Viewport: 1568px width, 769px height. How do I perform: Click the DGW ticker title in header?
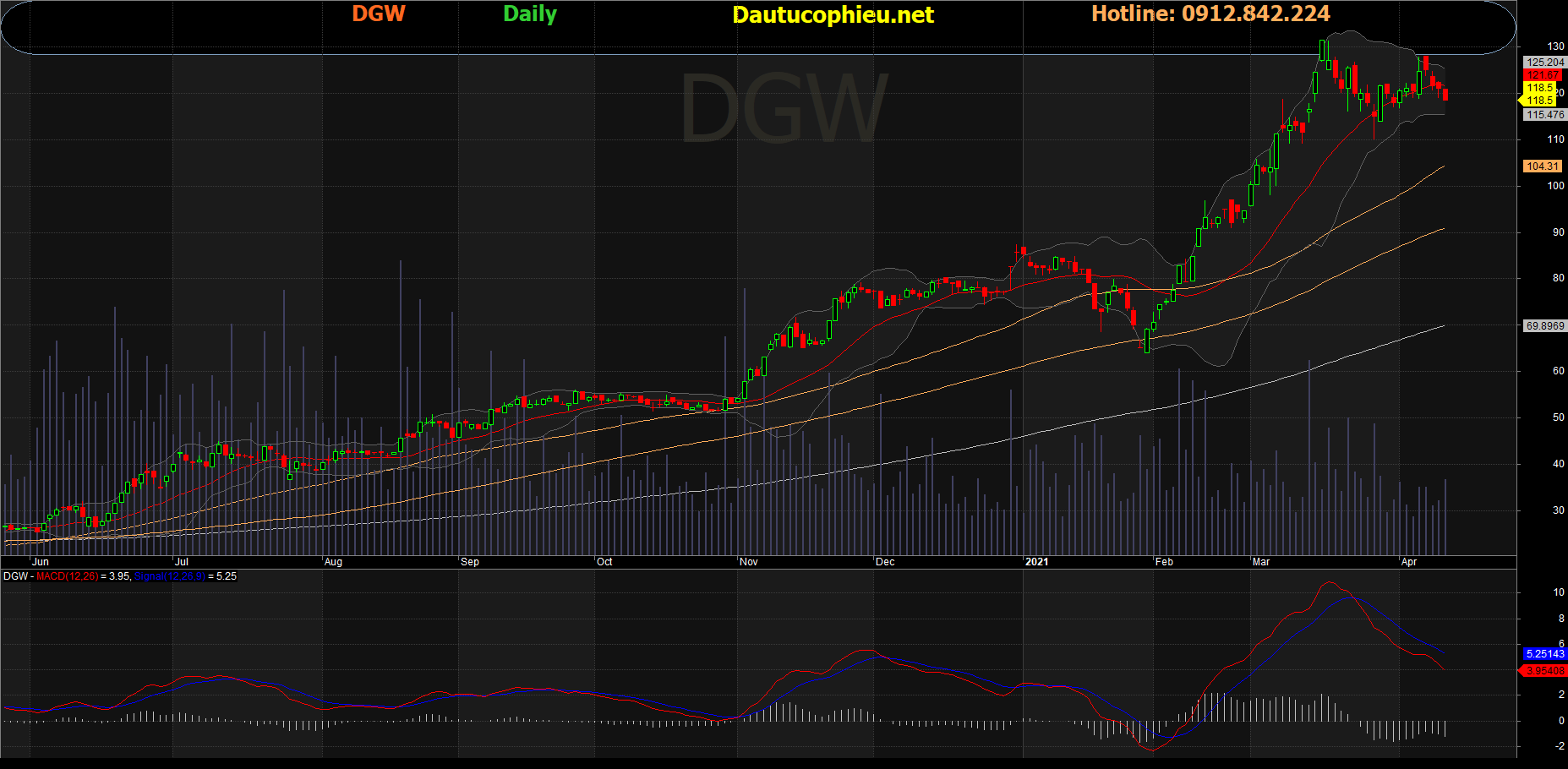(x=379, y=14)
